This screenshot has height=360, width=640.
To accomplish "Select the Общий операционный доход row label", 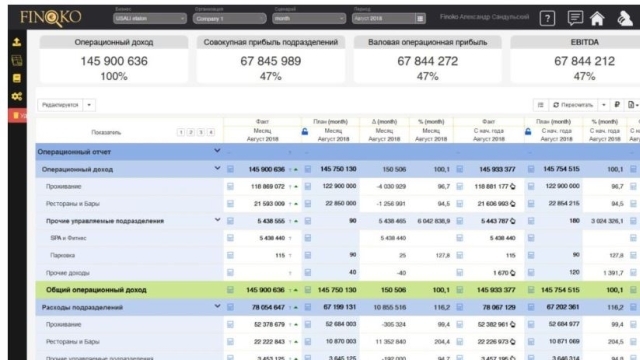I will coord(96,290).
